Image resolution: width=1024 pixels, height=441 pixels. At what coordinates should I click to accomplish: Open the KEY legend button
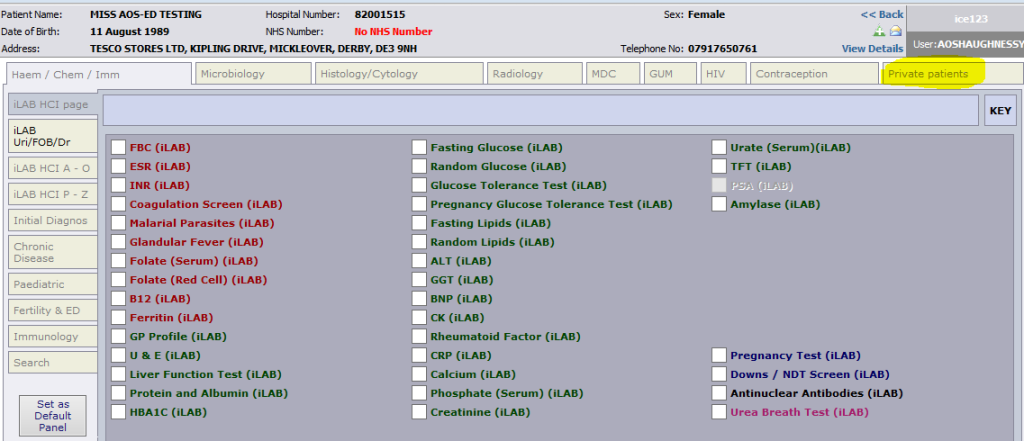(x=1000, y=110)
